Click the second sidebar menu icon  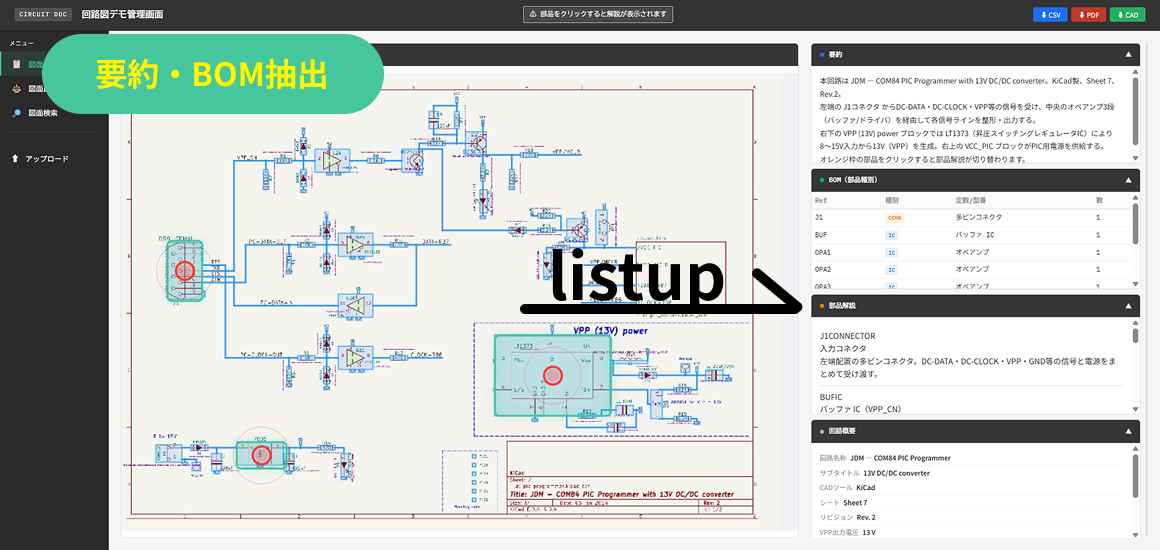pos(16,89)
